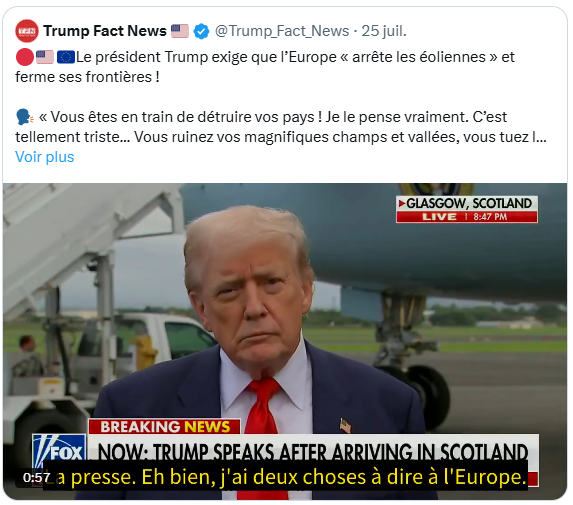Screen dimensions: 573x505
Task: Click the 0:57 video duration label
Action: 36,478
